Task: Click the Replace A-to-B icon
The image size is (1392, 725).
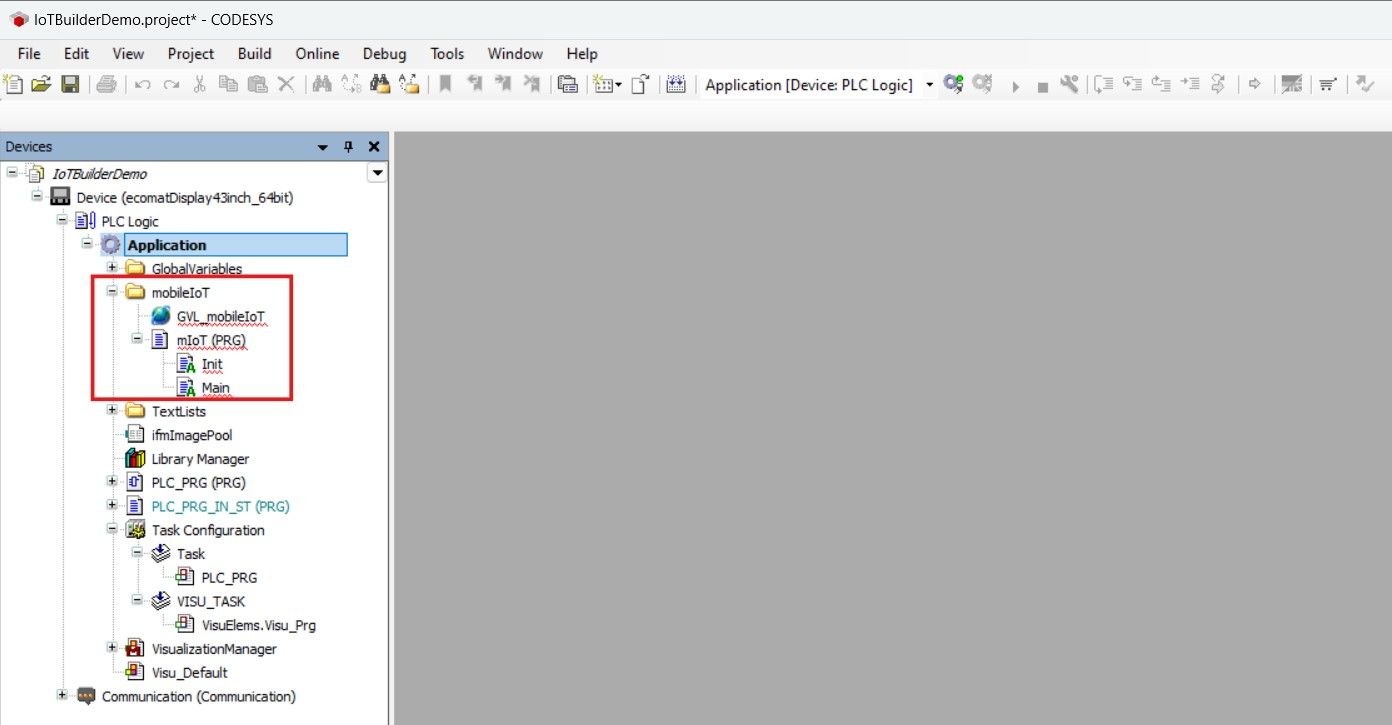Action: click(x=350, y=85)
